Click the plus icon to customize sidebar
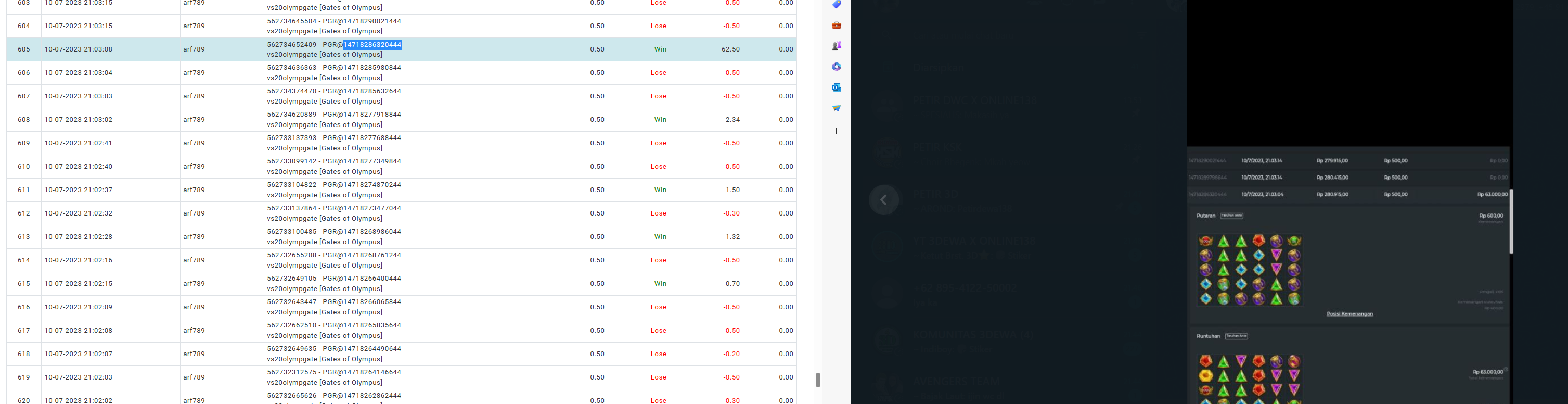1568x404 pixels. click(837, 131)
